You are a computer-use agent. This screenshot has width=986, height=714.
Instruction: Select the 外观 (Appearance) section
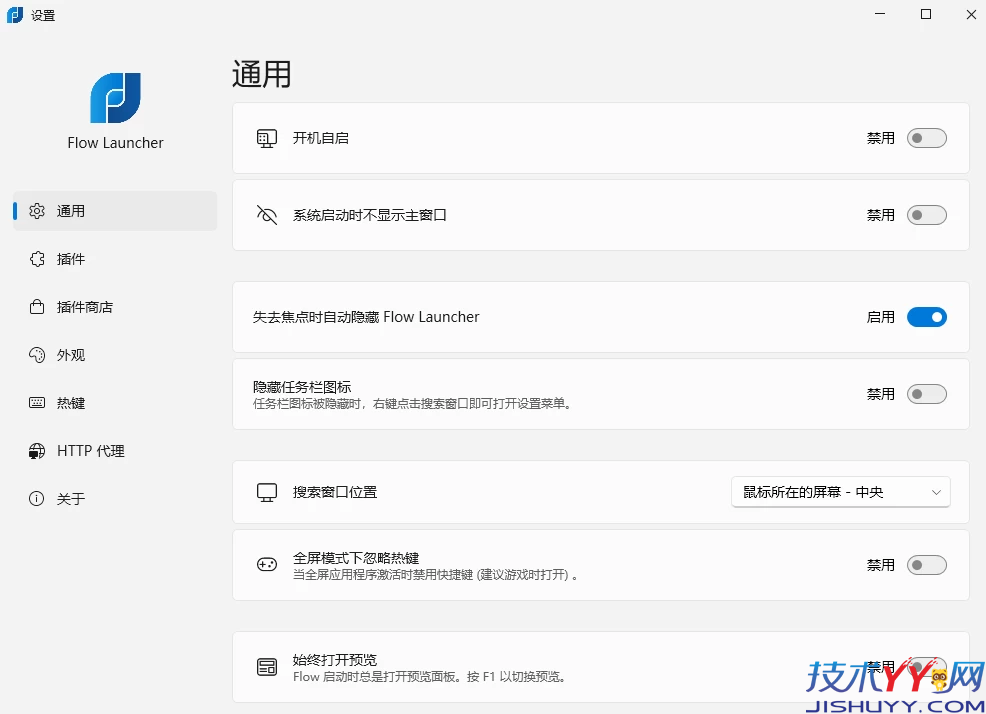(x=70, y=355)
